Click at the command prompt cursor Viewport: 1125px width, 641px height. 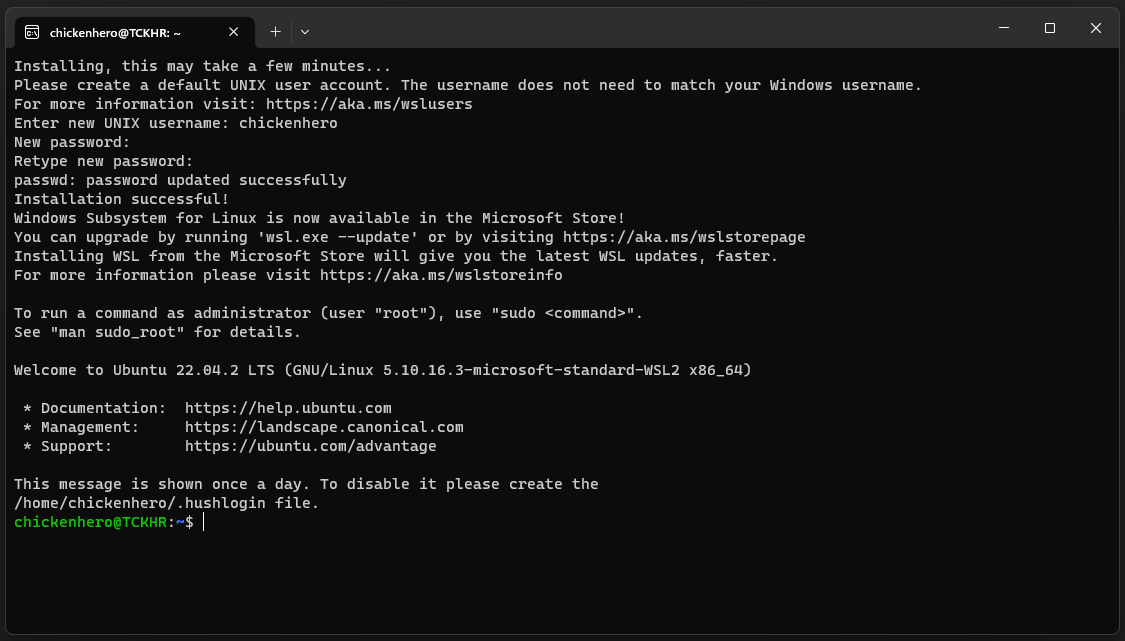(204, 522)
